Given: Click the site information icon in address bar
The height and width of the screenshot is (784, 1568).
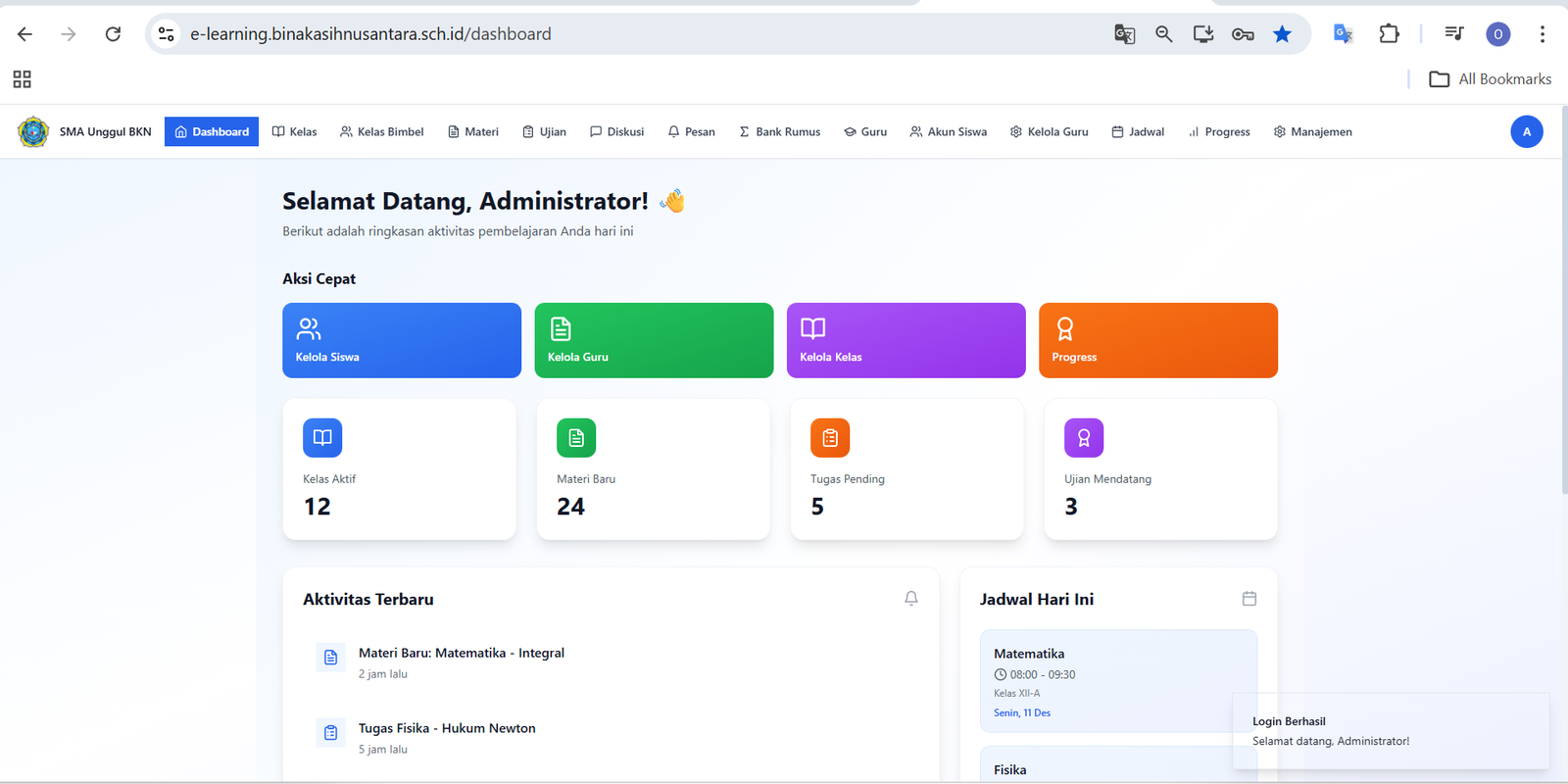Looking at the screenshot, I should [167, 34].
